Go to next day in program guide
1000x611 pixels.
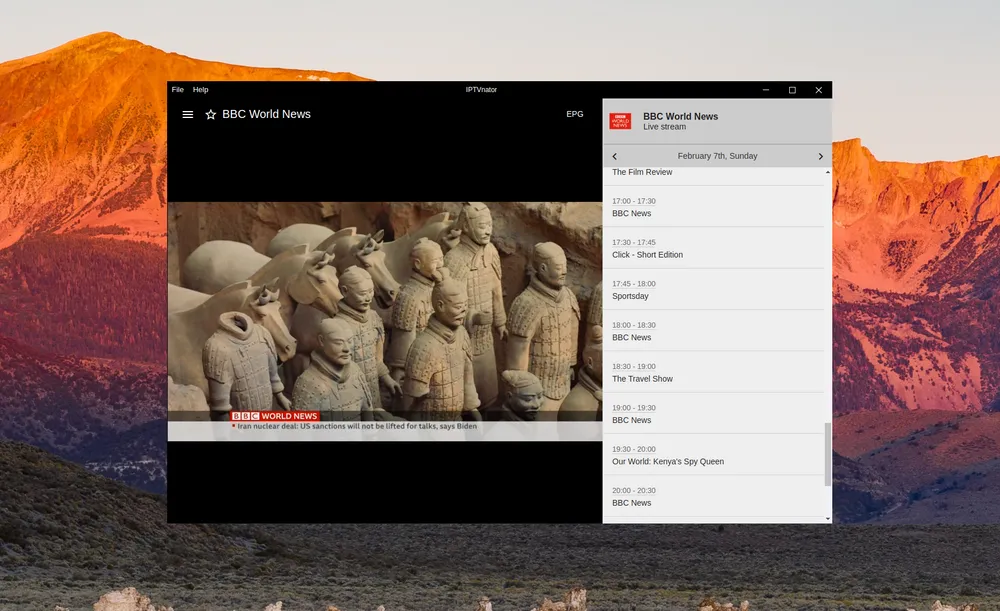pos(821,157)
